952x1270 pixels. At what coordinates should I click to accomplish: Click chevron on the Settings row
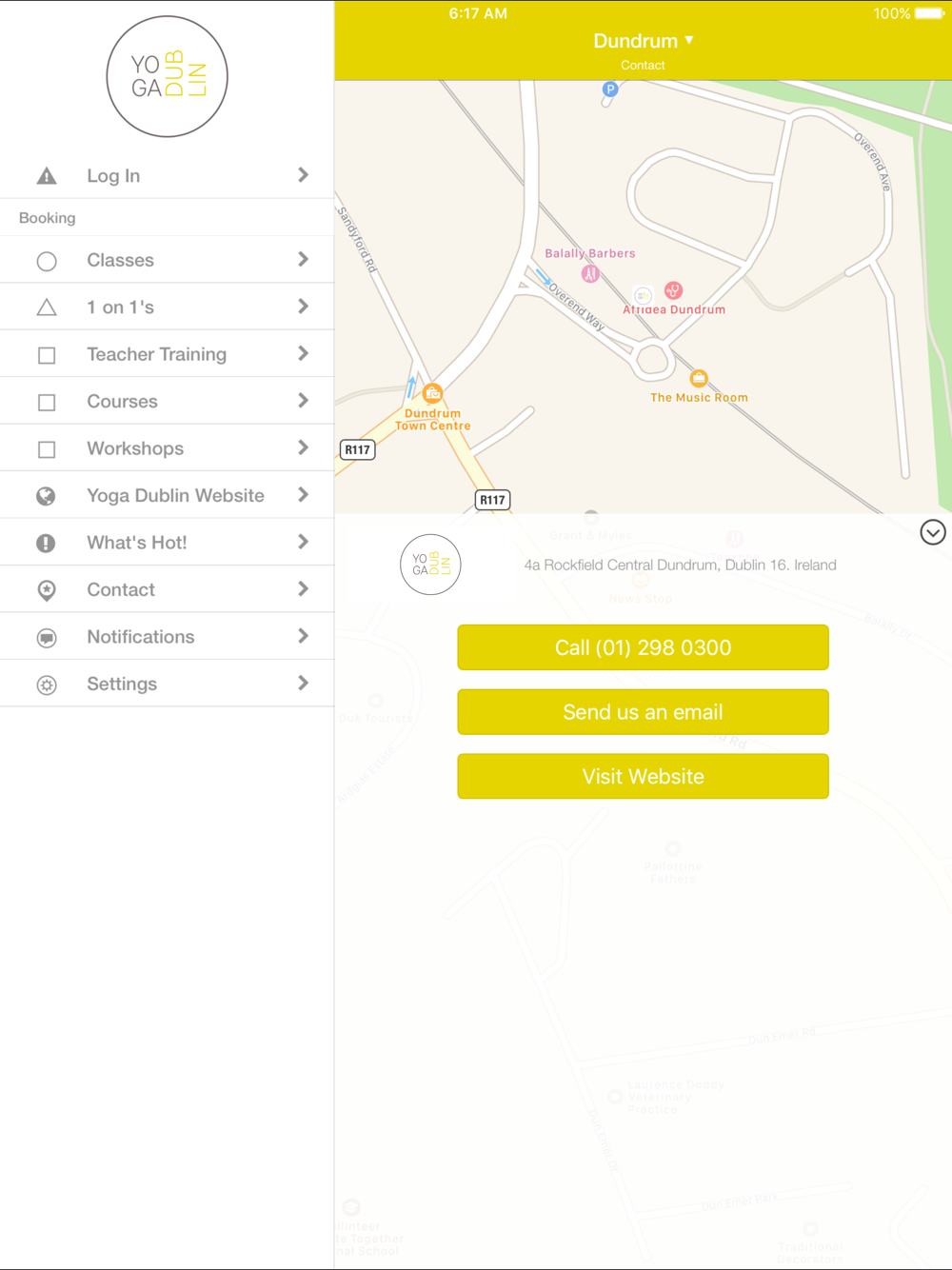coord(303,684)
